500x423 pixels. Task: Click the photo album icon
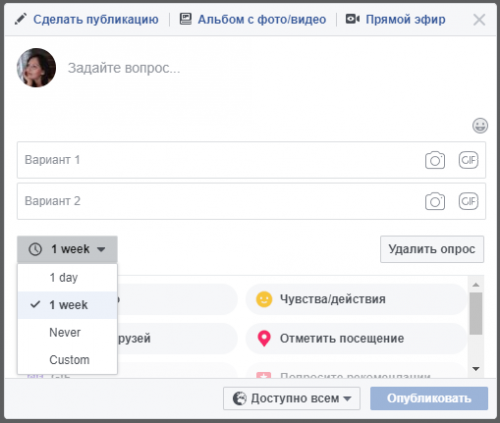point(186,19)
